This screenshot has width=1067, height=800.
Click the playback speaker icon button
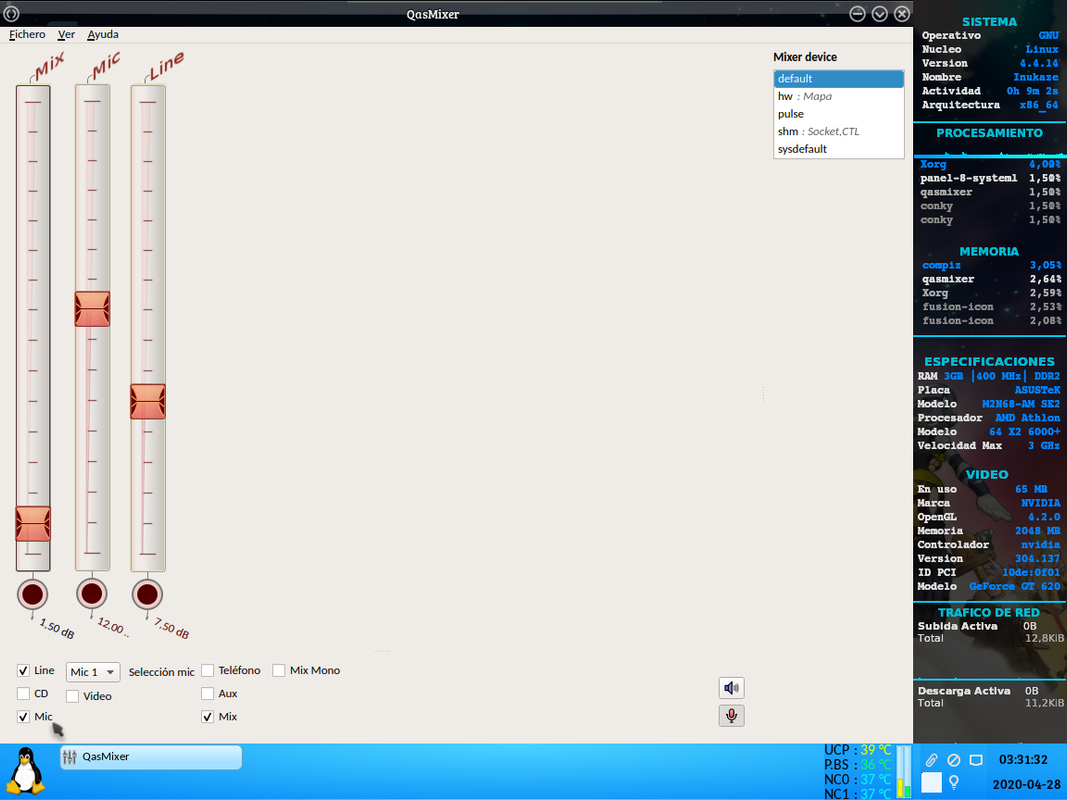tap(732, 688)
